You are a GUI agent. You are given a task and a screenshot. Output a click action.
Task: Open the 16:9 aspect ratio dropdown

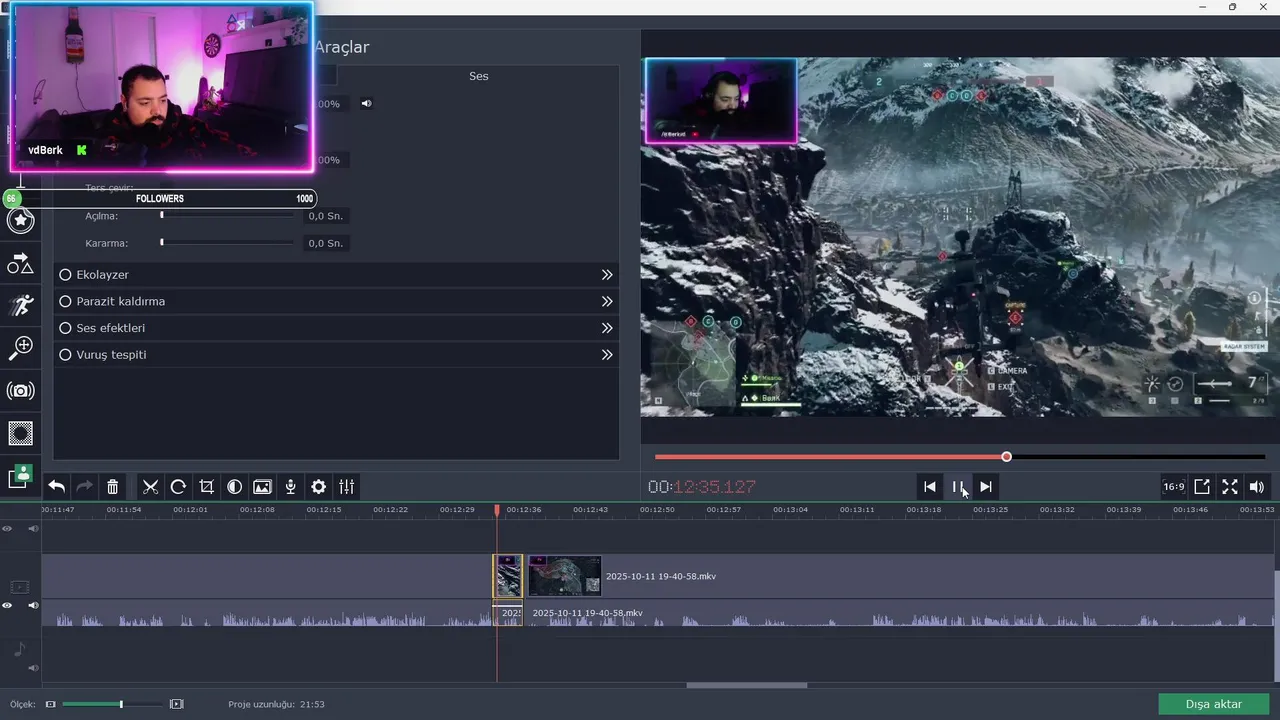(1173, 486)
